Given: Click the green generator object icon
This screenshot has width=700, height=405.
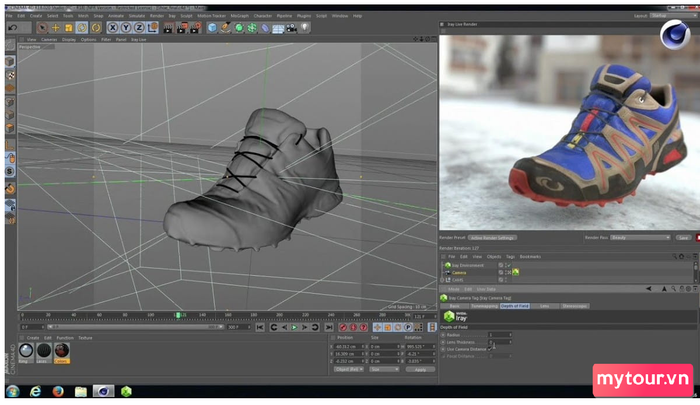Looking at the screenshot, I should [239, 28].
